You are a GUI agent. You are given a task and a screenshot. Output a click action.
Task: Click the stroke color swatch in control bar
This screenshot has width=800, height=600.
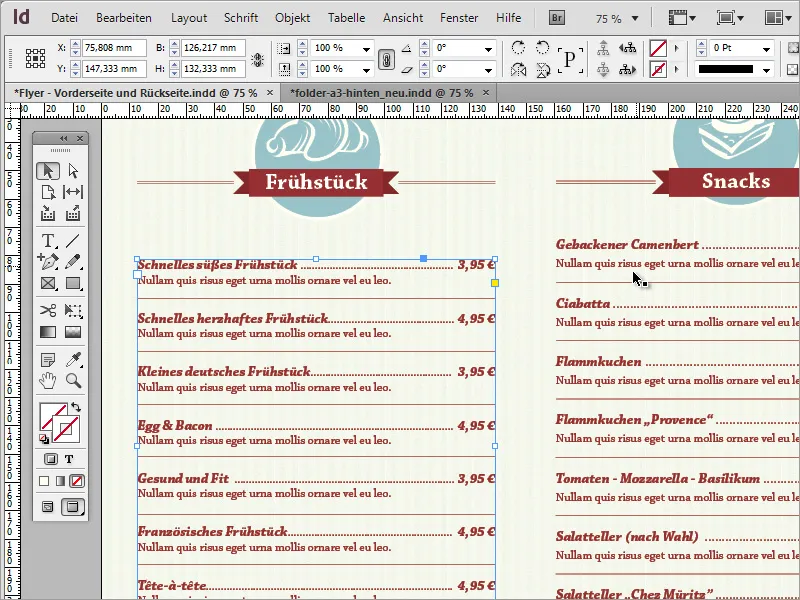(x=658, y=69)
